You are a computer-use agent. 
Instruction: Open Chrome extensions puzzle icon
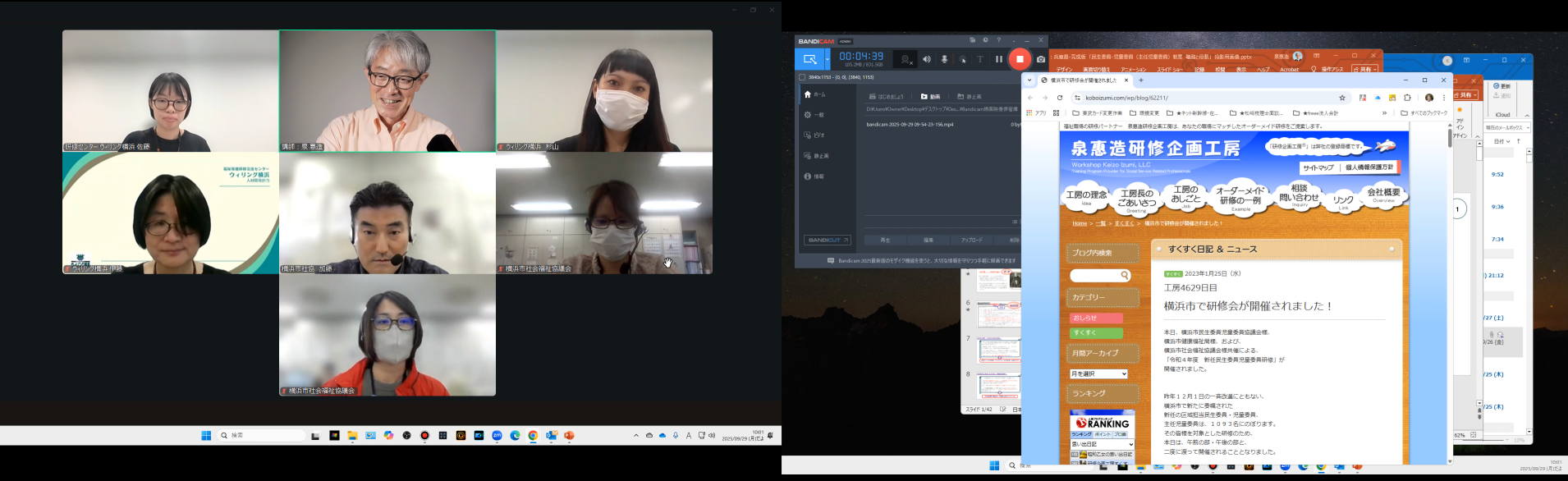pos(1407,98)
